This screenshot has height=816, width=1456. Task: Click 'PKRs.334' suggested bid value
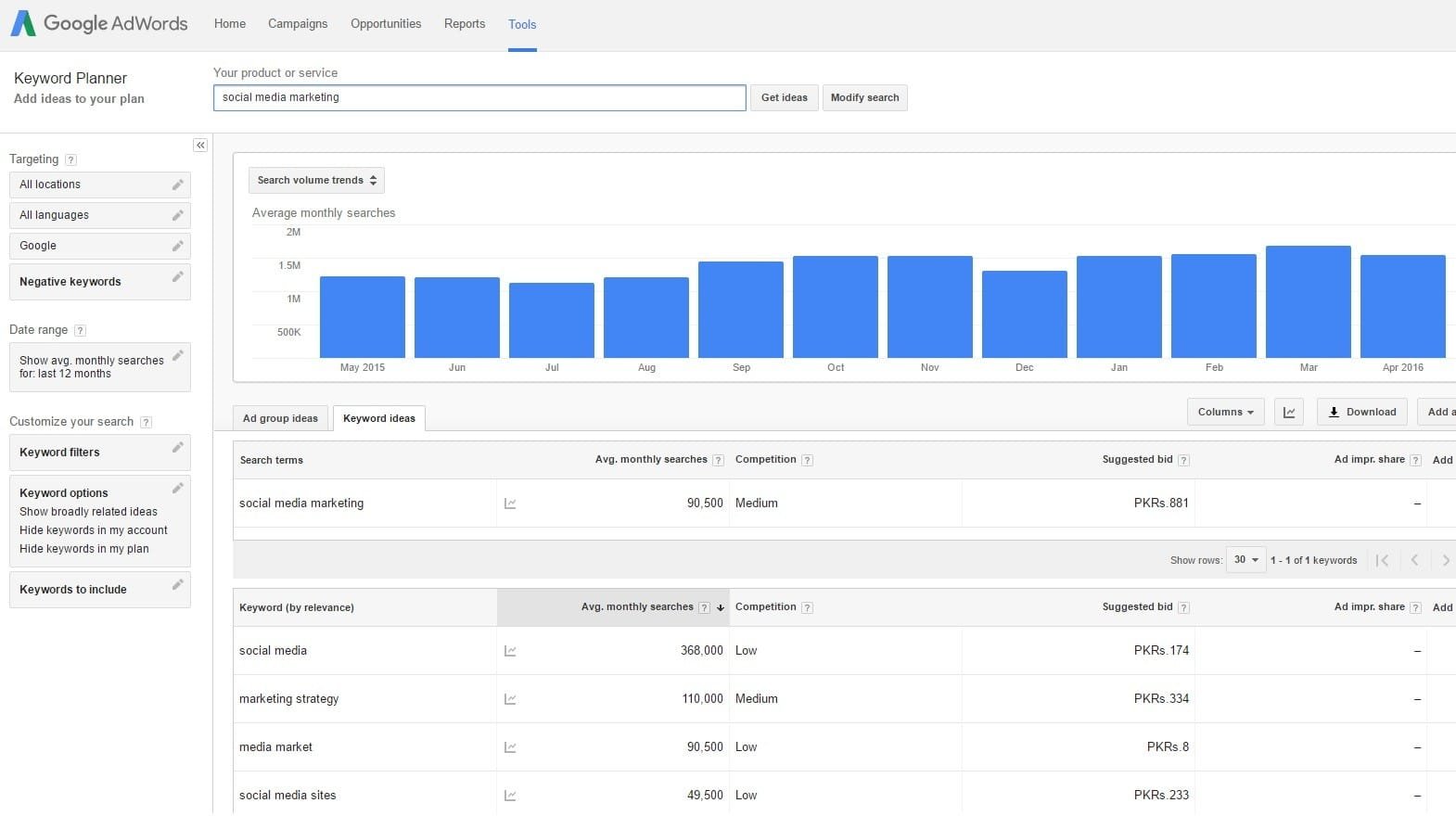pyautogui.click(x=1161, y=699)
